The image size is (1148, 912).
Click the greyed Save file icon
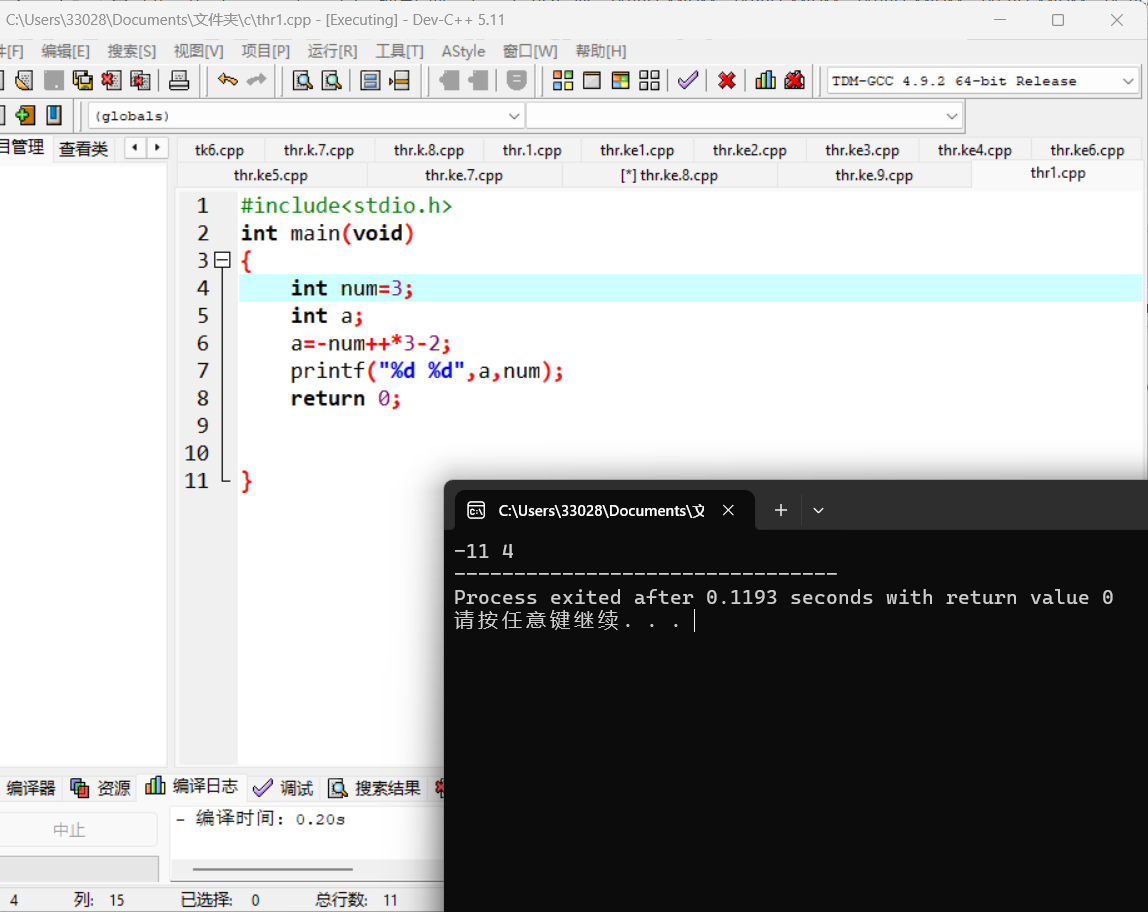coord(53,81)
